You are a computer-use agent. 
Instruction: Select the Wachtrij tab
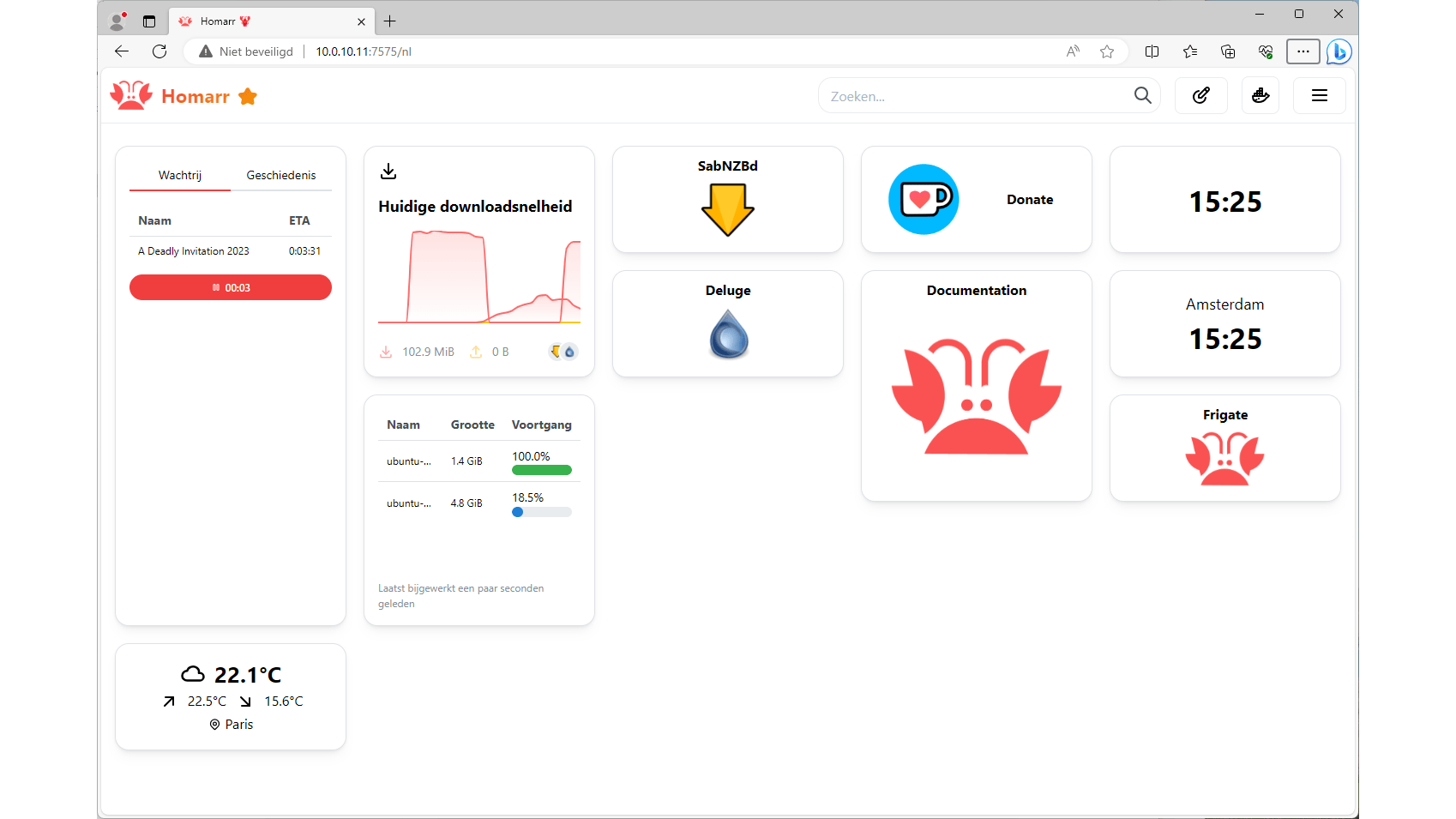179,174
